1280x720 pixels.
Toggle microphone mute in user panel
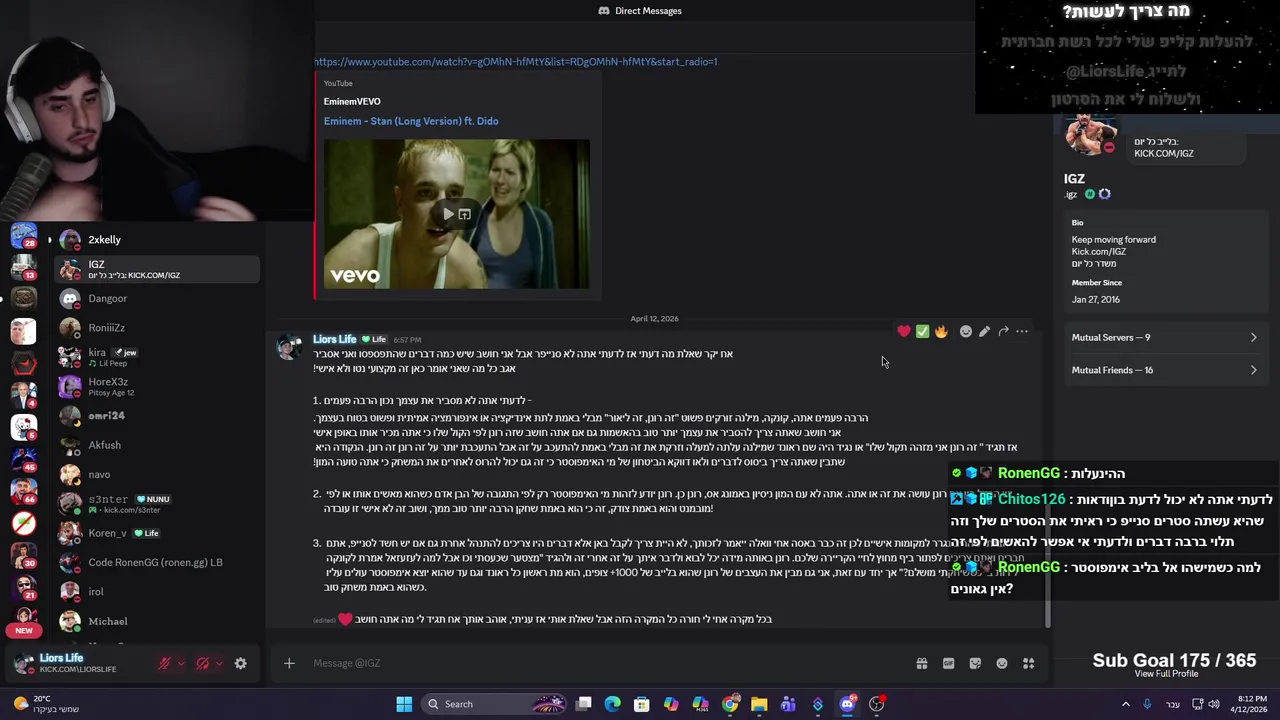(165, 663)
